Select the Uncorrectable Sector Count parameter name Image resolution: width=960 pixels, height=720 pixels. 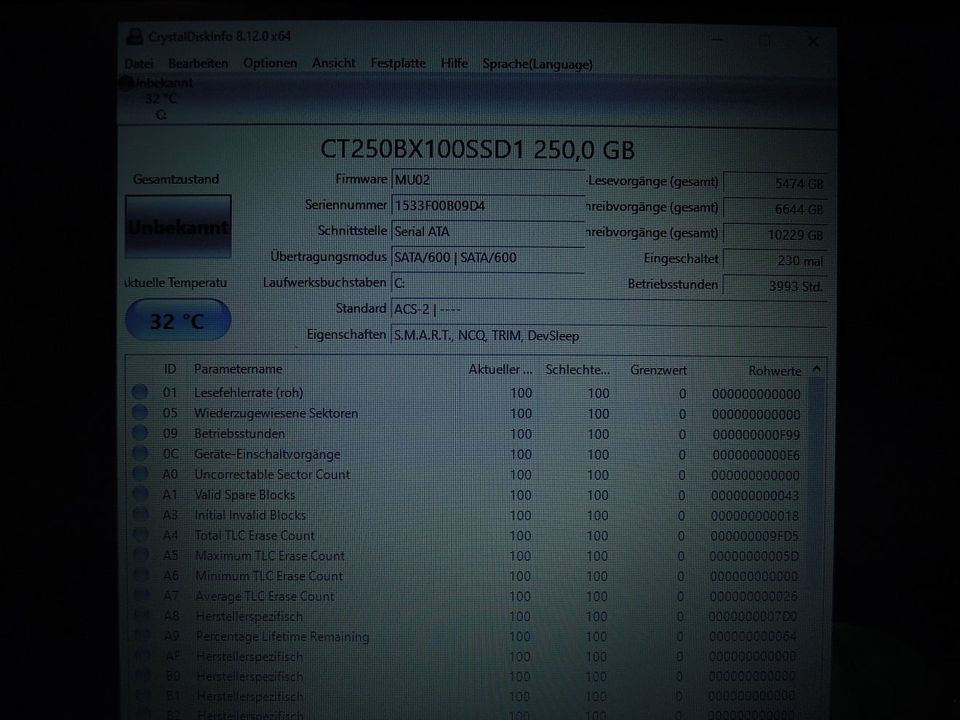tap(272, 474)
